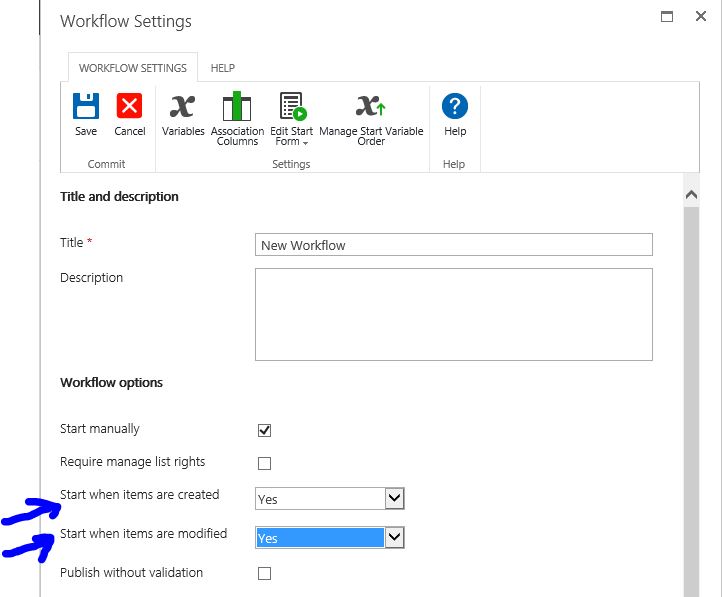Viewport: 722px width, 597px height.
Task: Open Start when items are modified dropdown
Action: pos(395,538)
